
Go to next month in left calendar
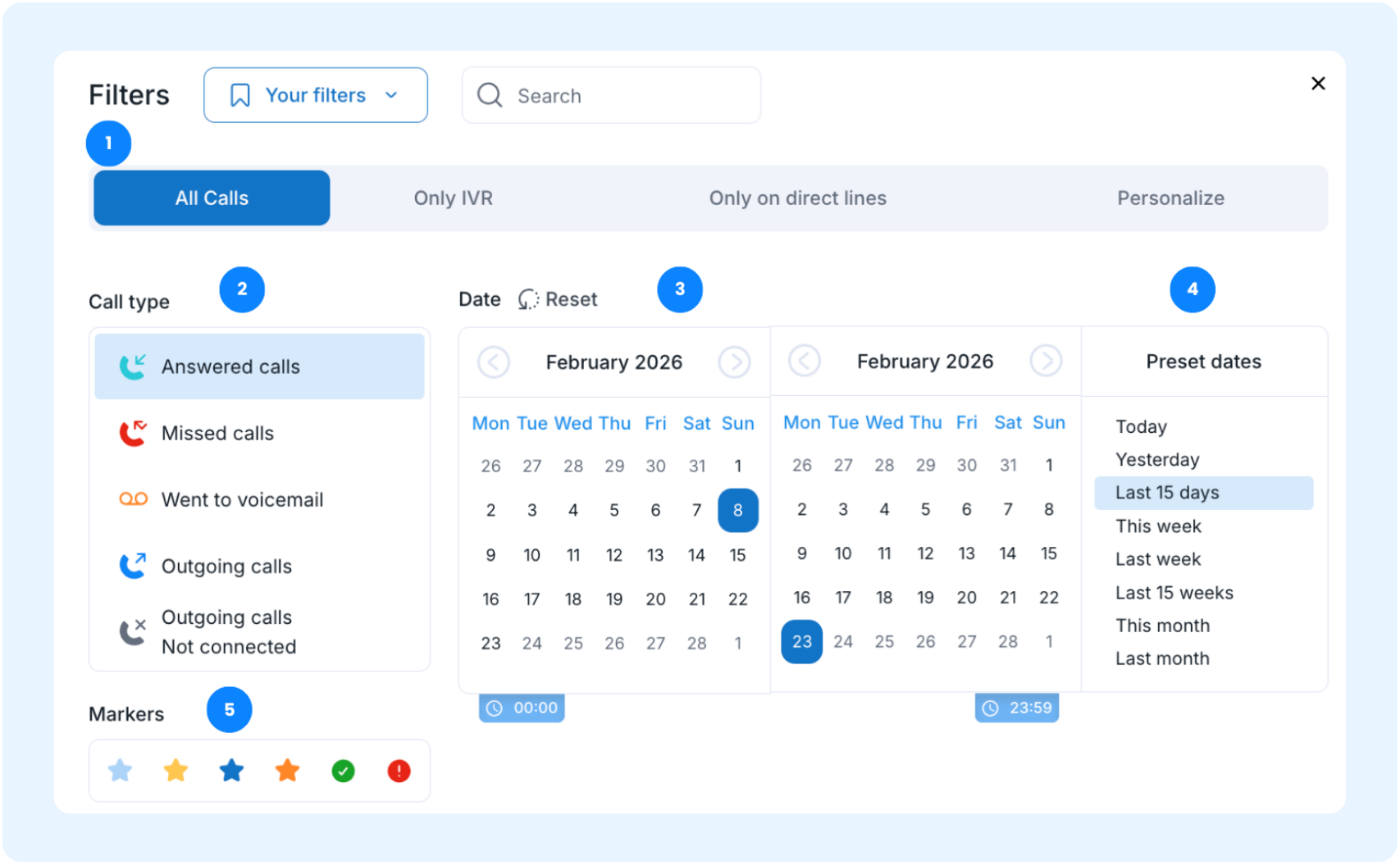[734, 362]
